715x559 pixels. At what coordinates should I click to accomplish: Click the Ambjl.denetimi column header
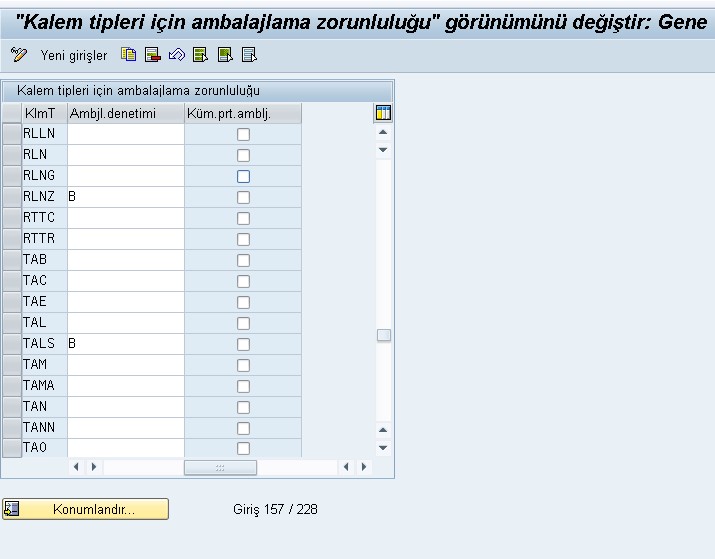click(x=125, y=113)
